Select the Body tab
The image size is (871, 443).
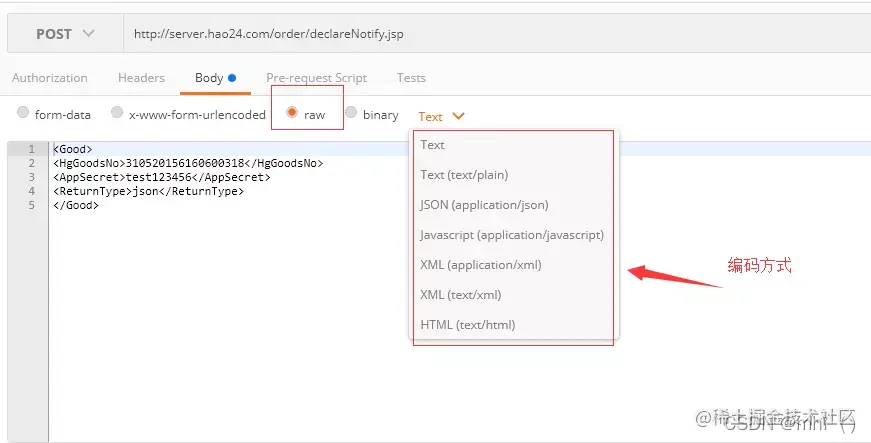pyautogui.click(x=215, y=78)
